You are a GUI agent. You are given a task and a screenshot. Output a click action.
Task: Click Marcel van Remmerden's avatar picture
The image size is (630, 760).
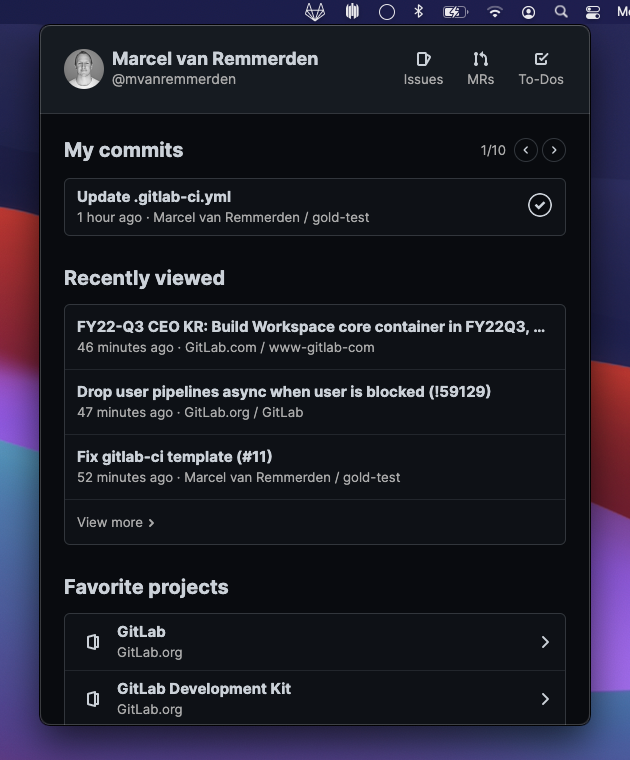pyautogui.click(x=84, y=69)
